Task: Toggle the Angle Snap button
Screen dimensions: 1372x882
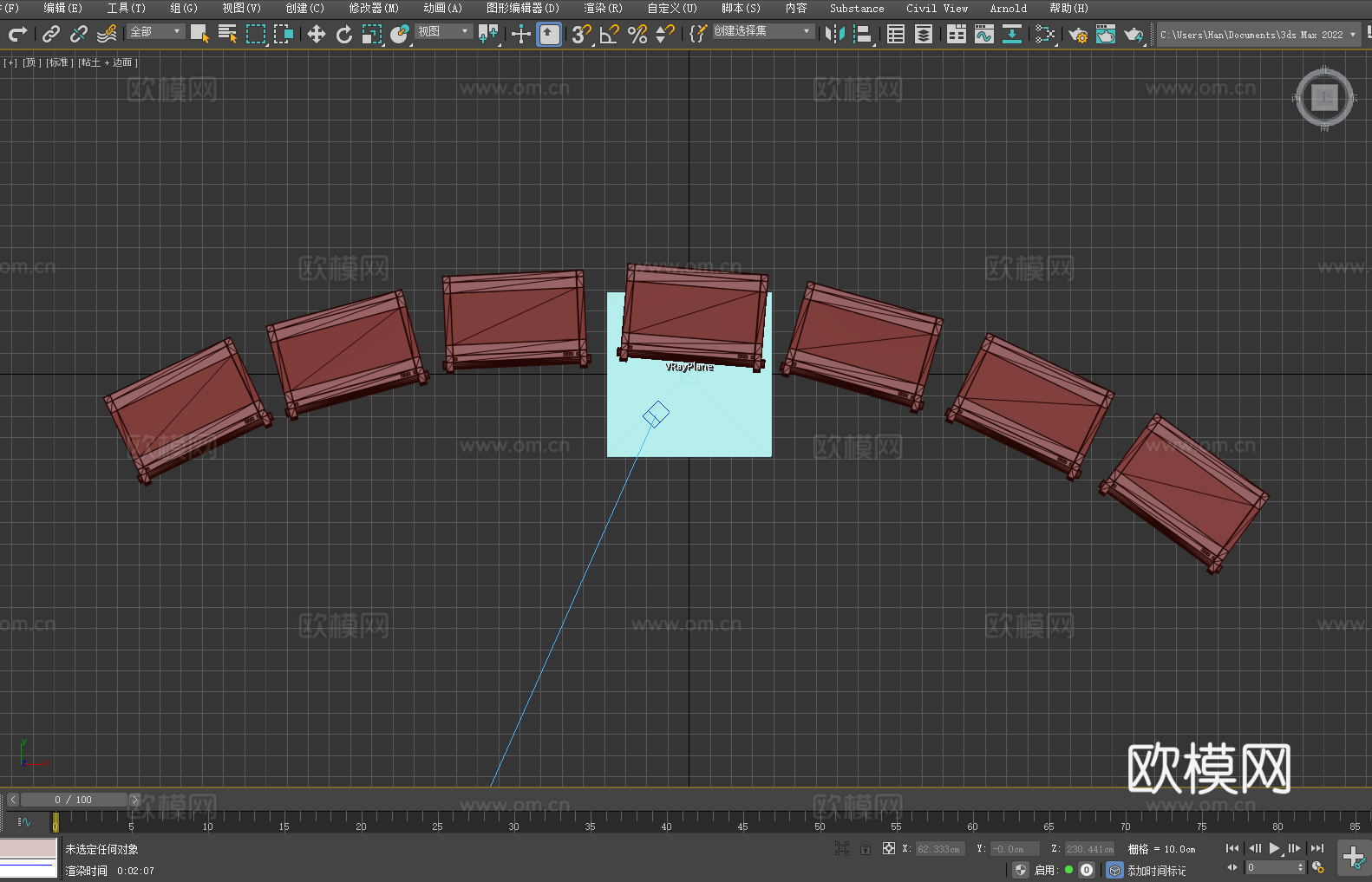Action: point(610,34)
